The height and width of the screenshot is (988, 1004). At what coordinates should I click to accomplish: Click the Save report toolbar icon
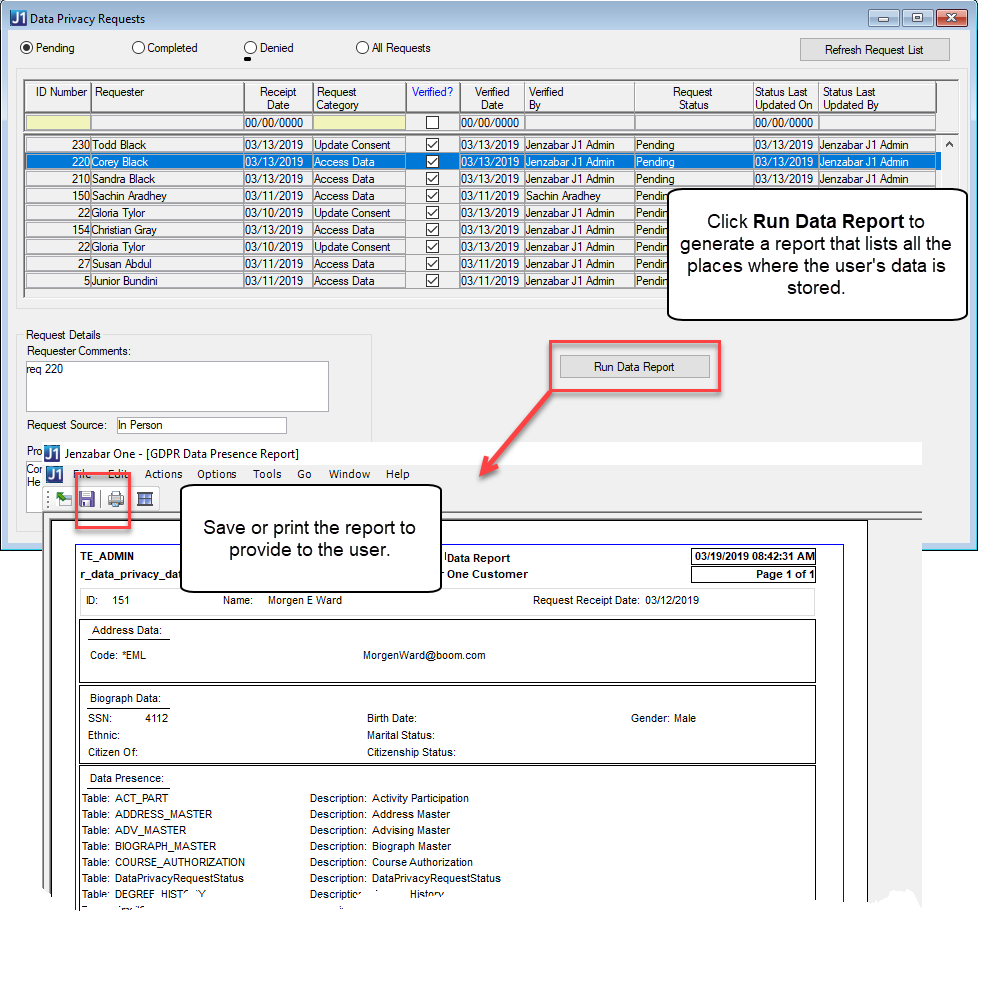point(87,499)
